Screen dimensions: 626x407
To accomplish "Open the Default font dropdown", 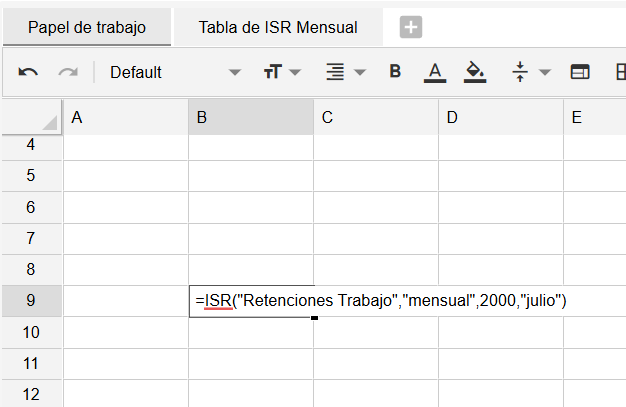I will pyautogui.click(x=170, y=72).
